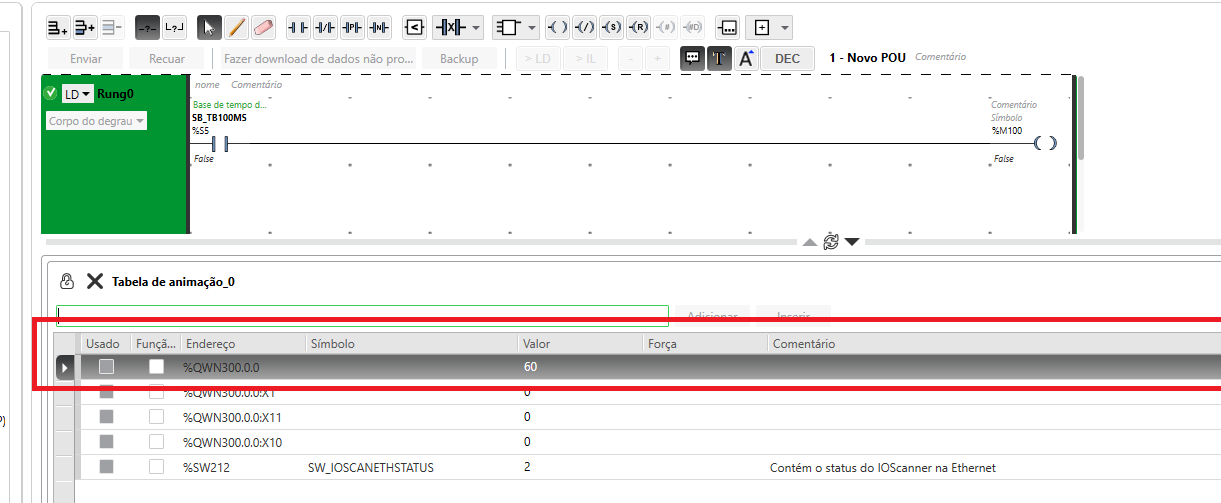Click the Comentário column header
The image size is (1221, 503).
(994, 344)
